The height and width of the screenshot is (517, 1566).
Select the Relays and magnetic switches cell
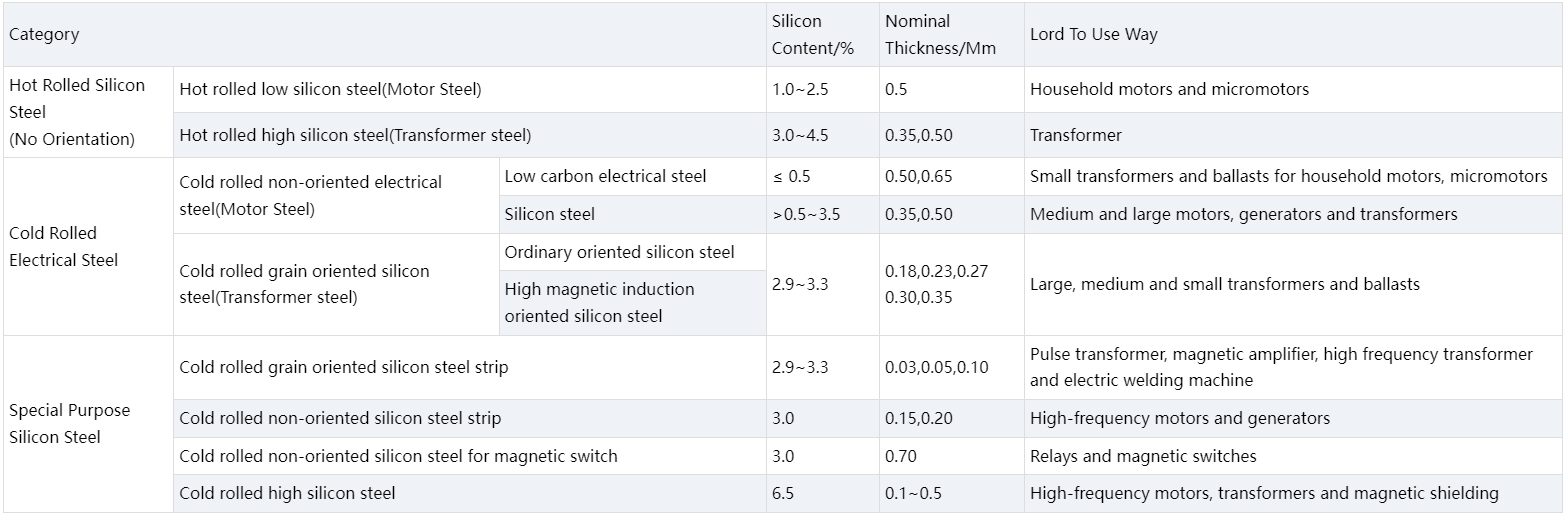click(x=1143, y=456)
